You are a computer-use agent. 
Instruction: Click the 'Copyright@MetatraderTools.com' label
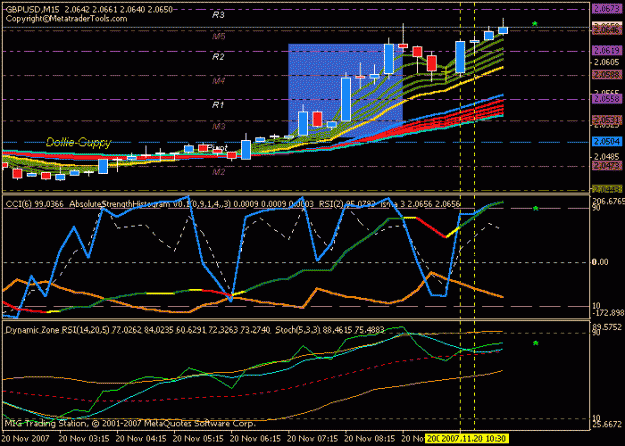67,19
